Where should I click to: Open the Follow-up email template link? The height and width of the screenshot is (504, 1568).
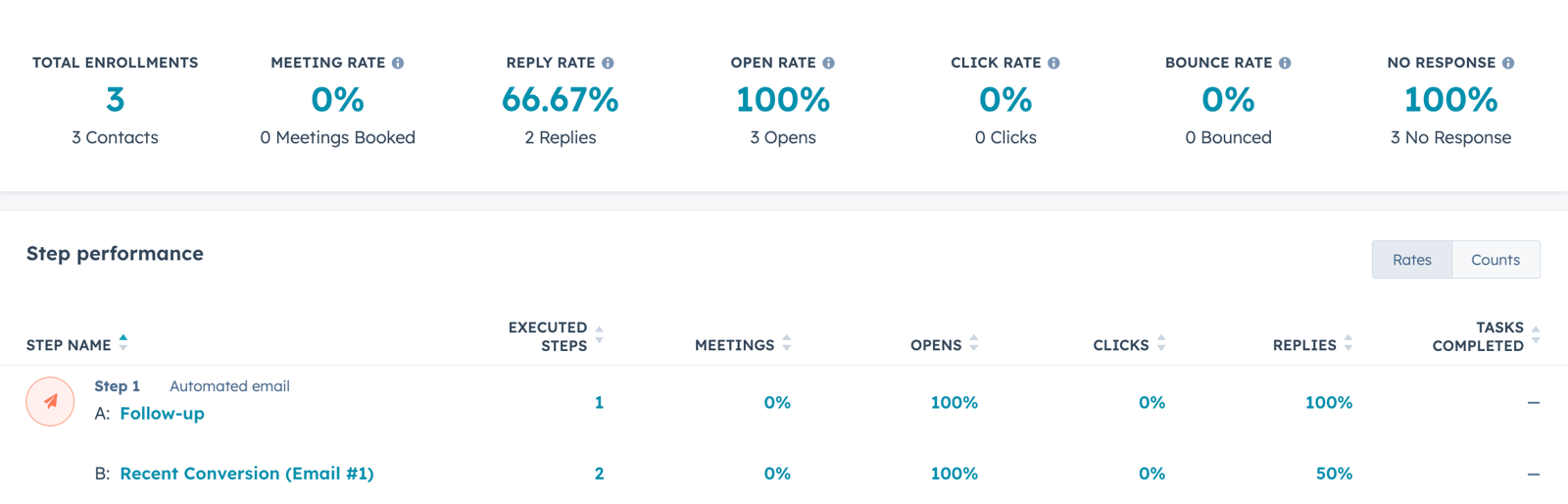pos(162,414)
